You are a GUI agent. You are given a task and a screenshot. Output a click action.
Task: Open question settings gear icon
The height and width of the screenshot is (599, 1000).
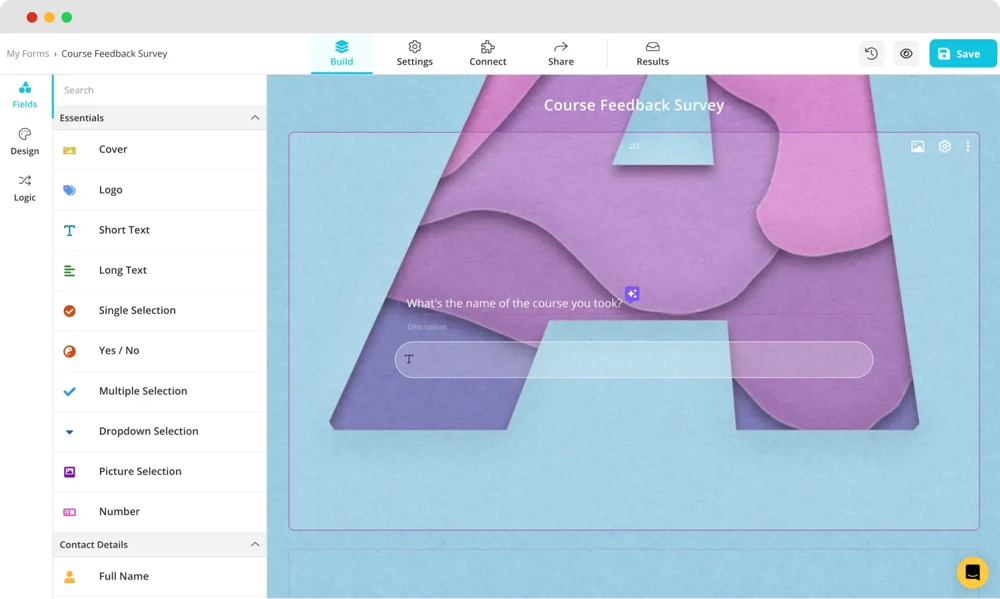tap(944, 147)
